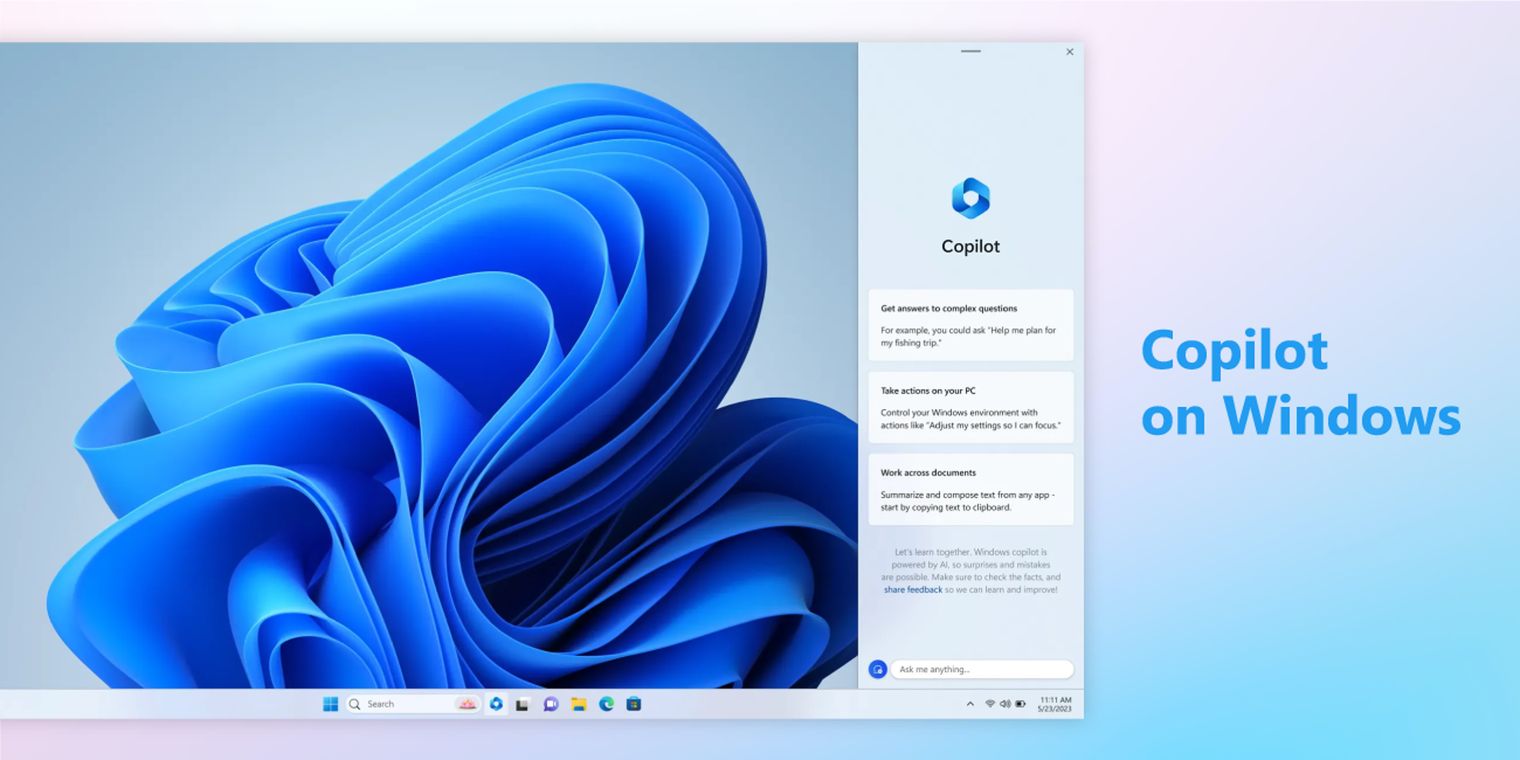Open Microsoft Store from the taskbar

pos(634,704)
